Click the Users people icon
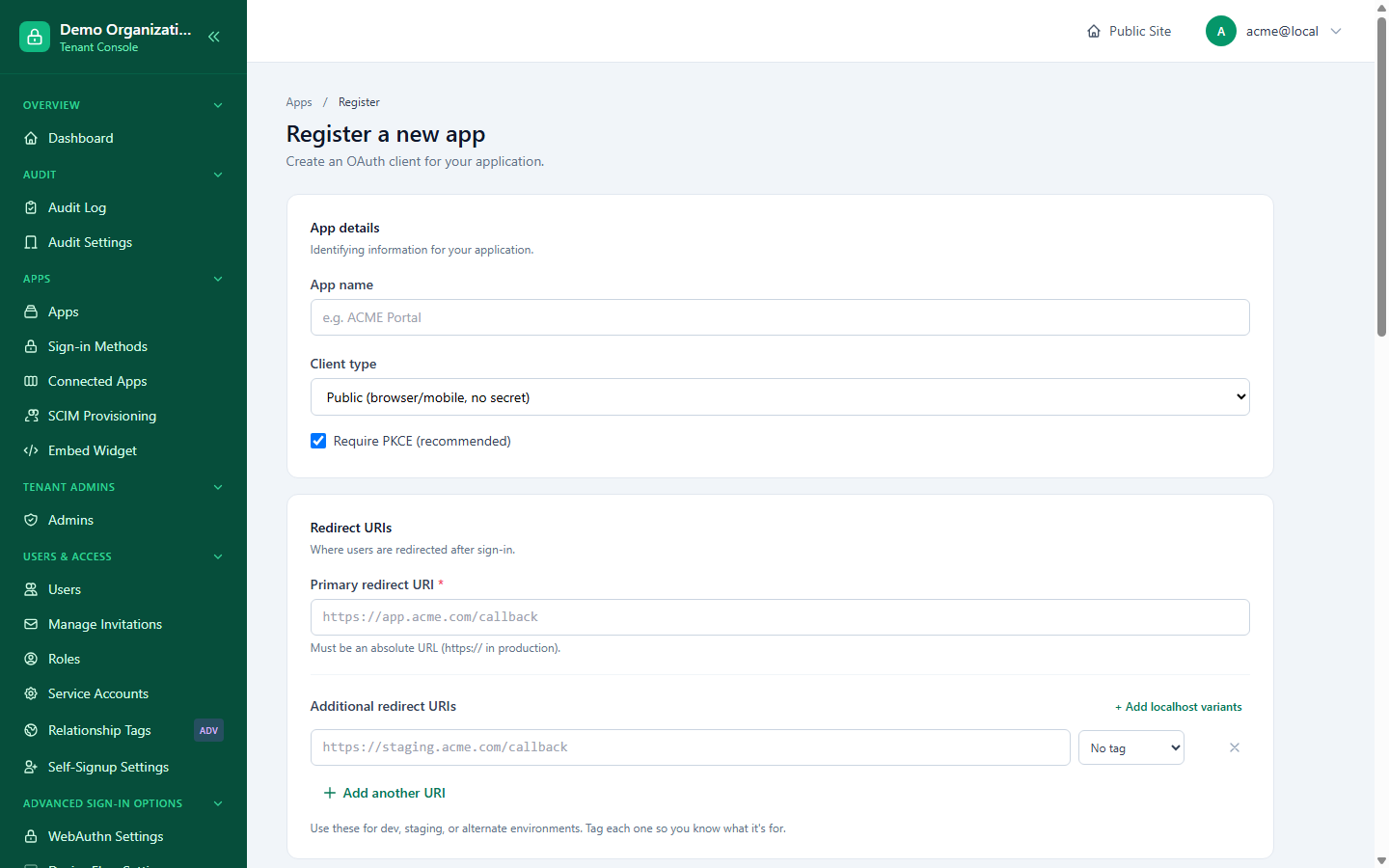Image resolution: width=1389 pixels, height=868 pixels. click(x=31, y=589)
